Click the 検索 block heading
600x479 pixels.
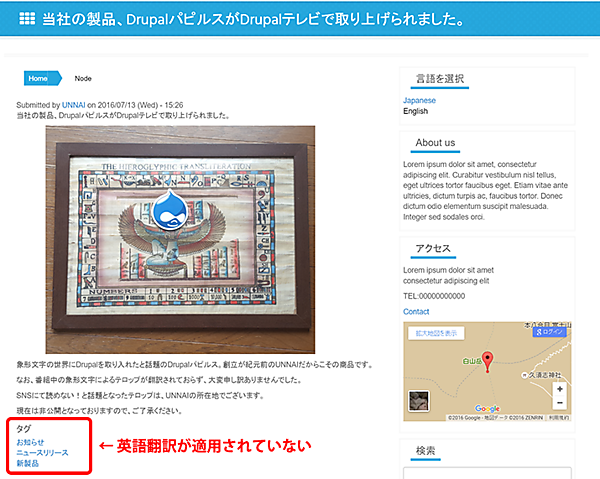pos(426,450)
